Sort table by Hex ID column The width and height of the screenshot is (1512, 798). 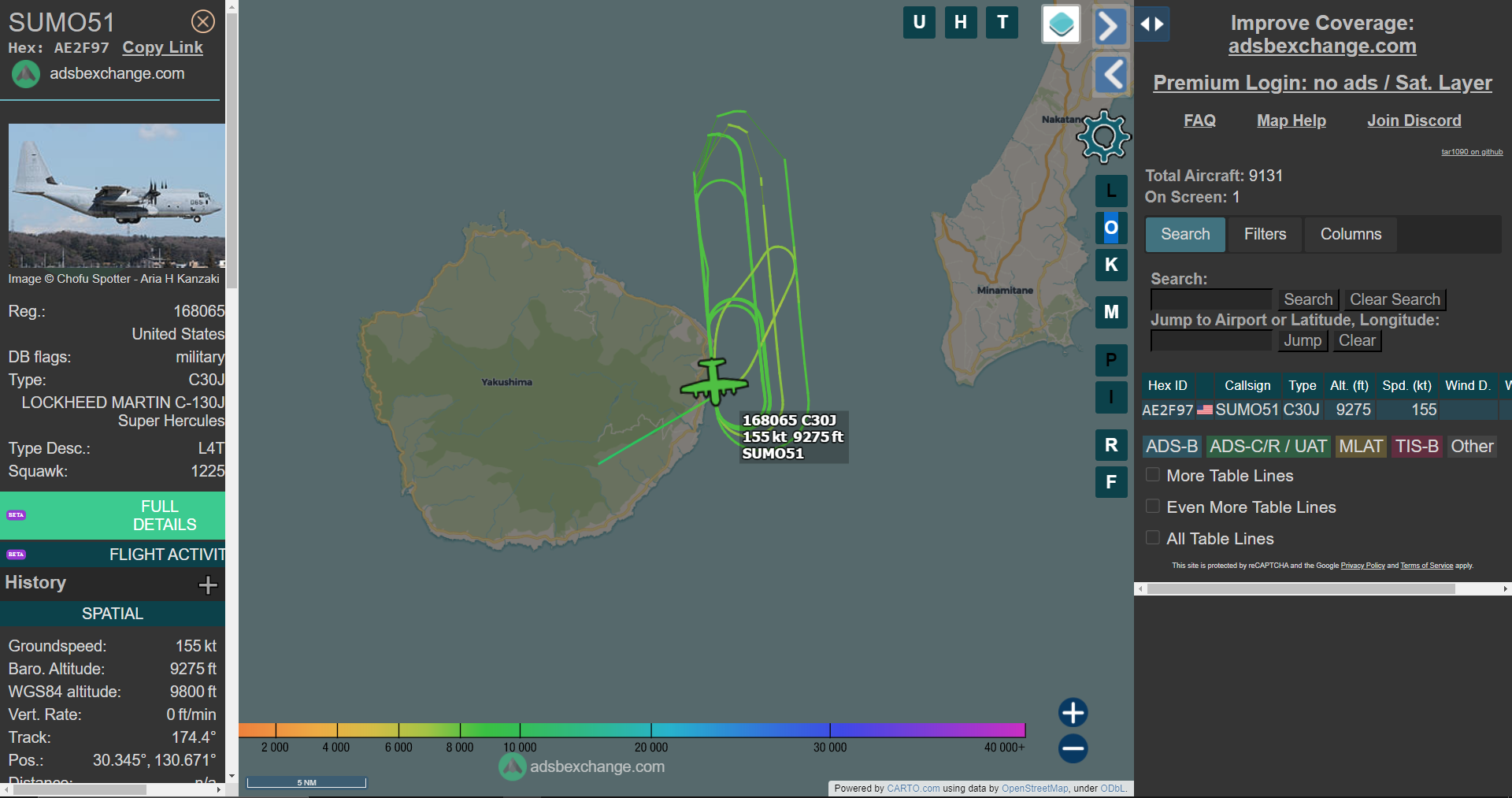tap(1167, 385)
